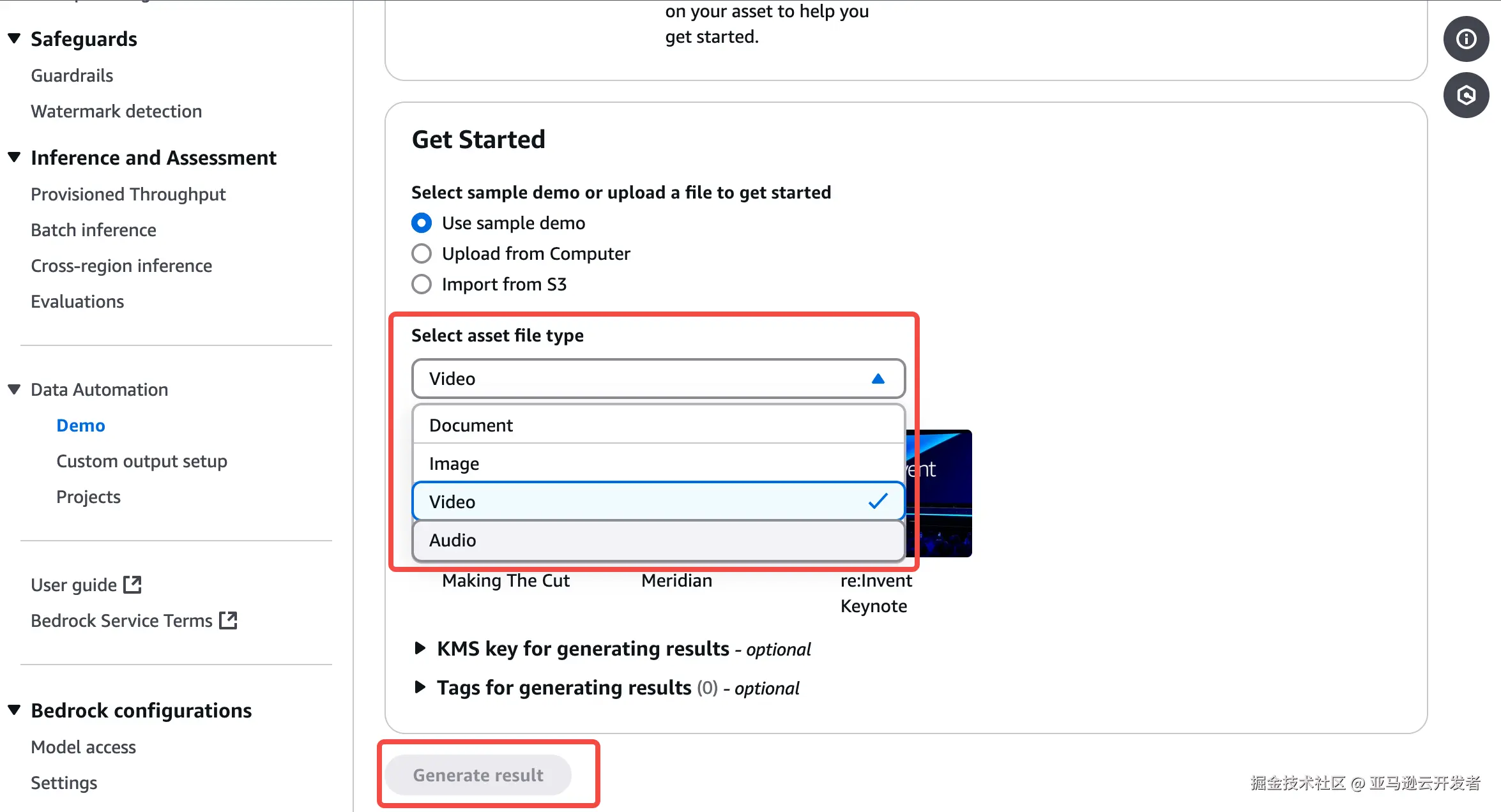The width and height of the screenshot is (1501, 812).
Task: Choose the Import from S3 option
Action: pos(422,284)
